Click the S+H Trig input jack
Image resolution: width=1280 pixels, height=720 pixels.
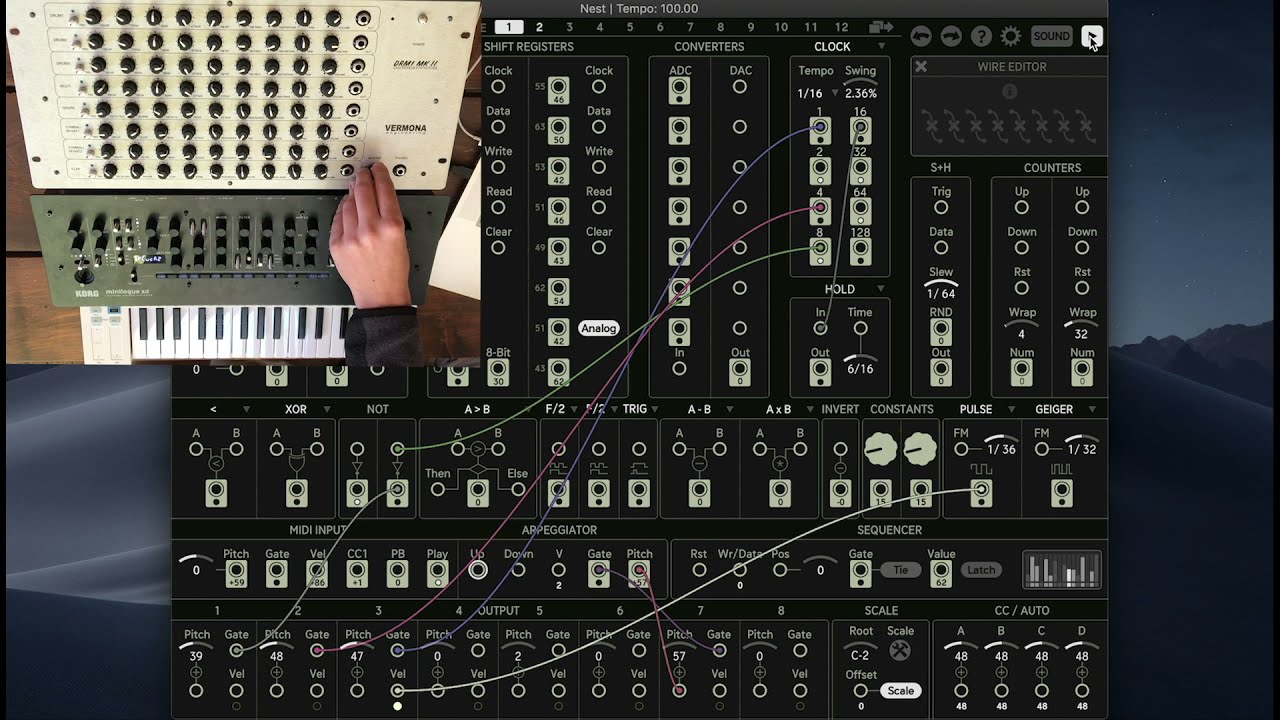coord(941,207)
